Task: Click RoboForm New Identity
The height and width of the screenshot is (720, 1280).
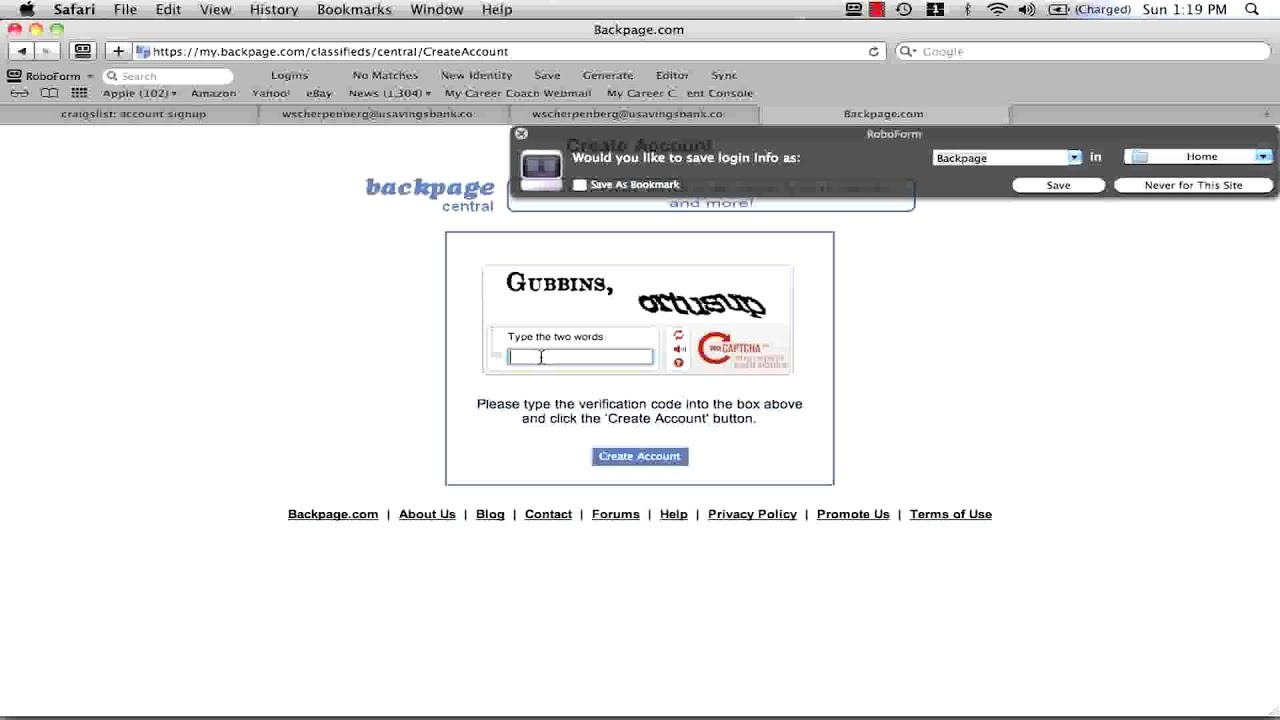Action: pyautogui.click(x=476, y=75)
